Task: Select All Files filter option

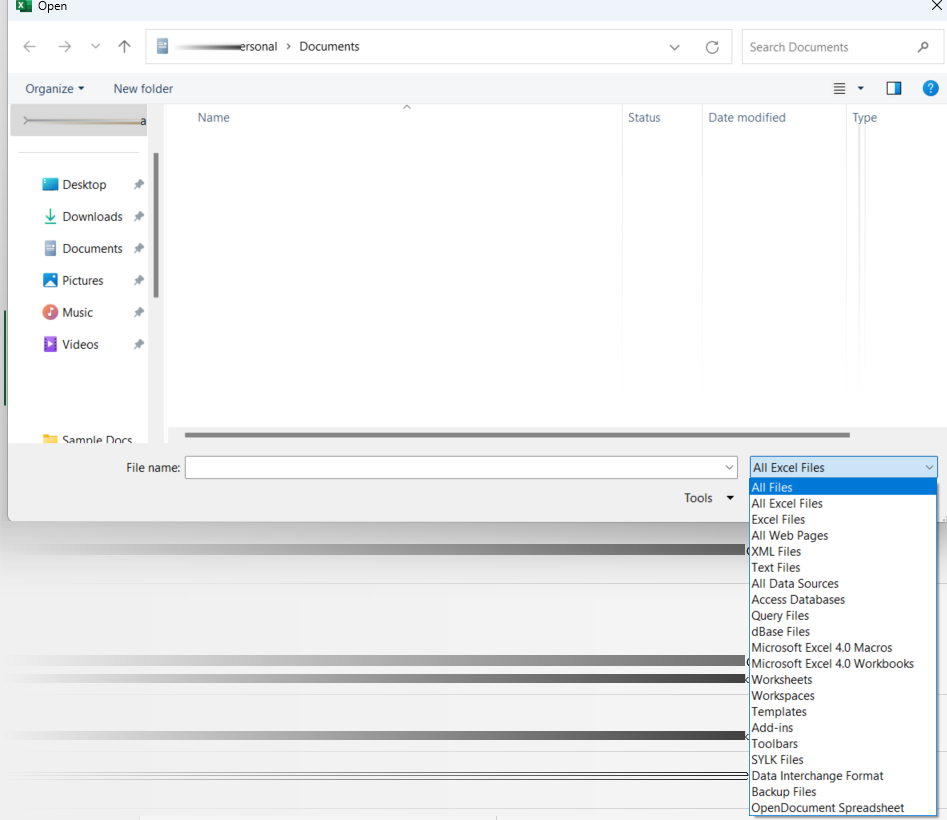Action: (x=843, y=487)
